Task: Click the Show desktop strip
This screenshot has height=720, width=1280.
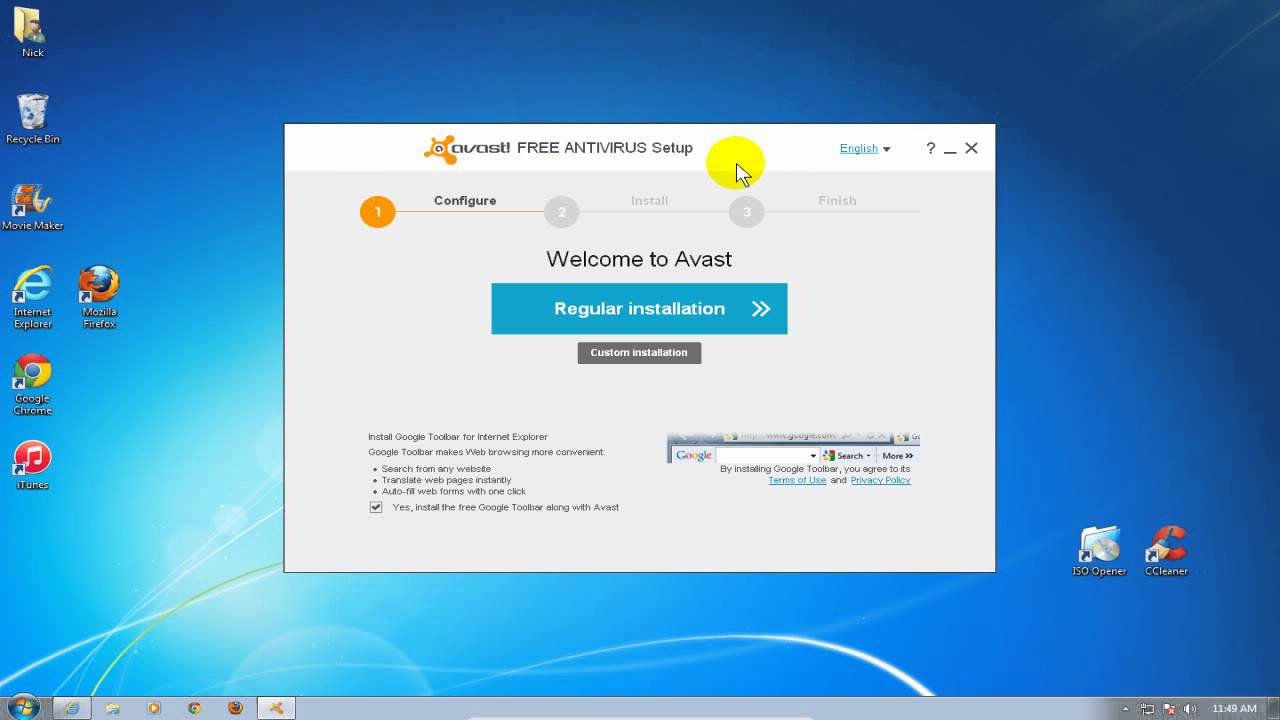Action: coord(1272,708)
